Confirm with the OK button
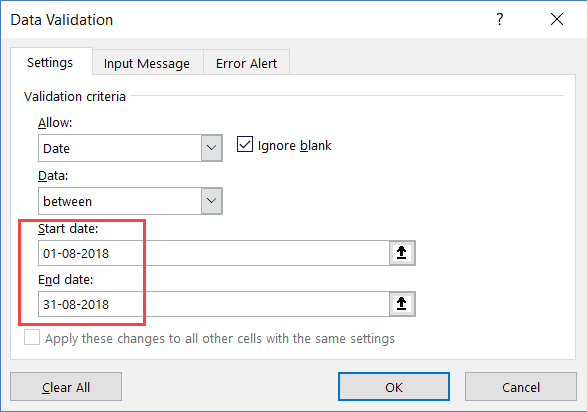This screenshot has width=587, height=412. tap(394, 387)
